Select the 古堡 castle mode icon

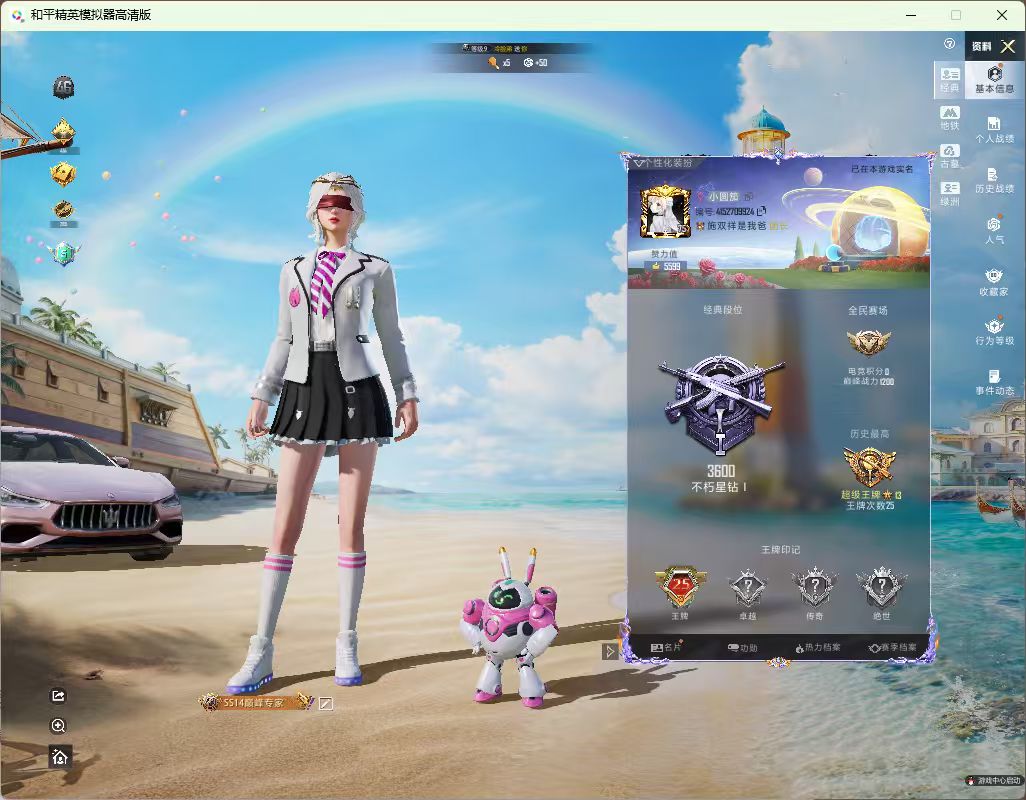pos(949,156)
